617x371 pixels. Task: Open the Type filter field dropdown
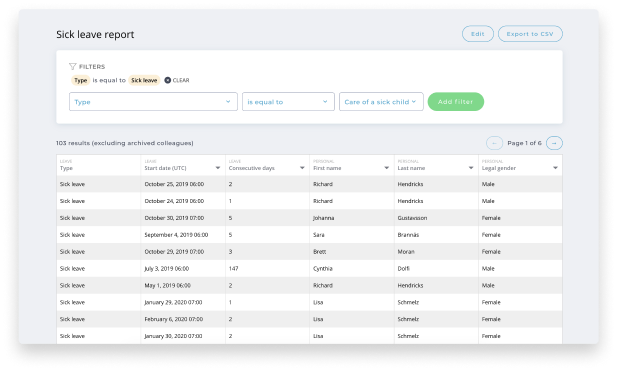[x=153, y=102]
